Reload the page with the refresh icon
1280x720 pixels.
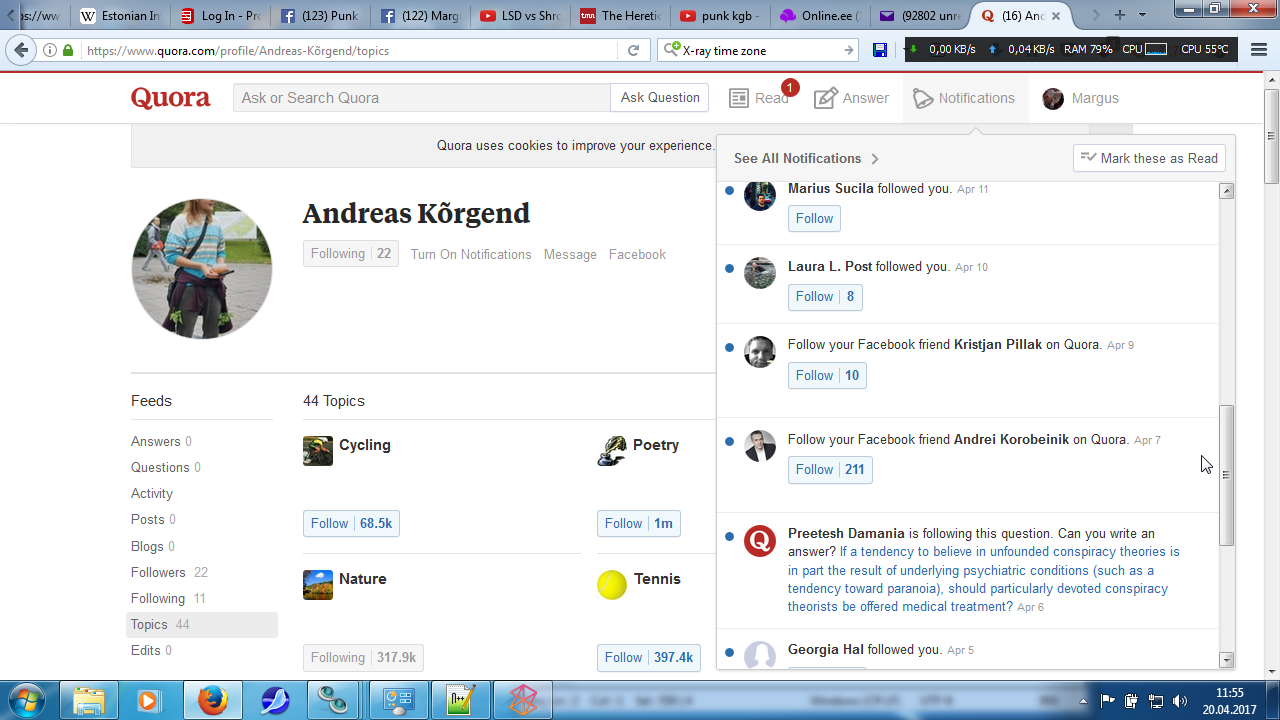click(x=633, y=50)
